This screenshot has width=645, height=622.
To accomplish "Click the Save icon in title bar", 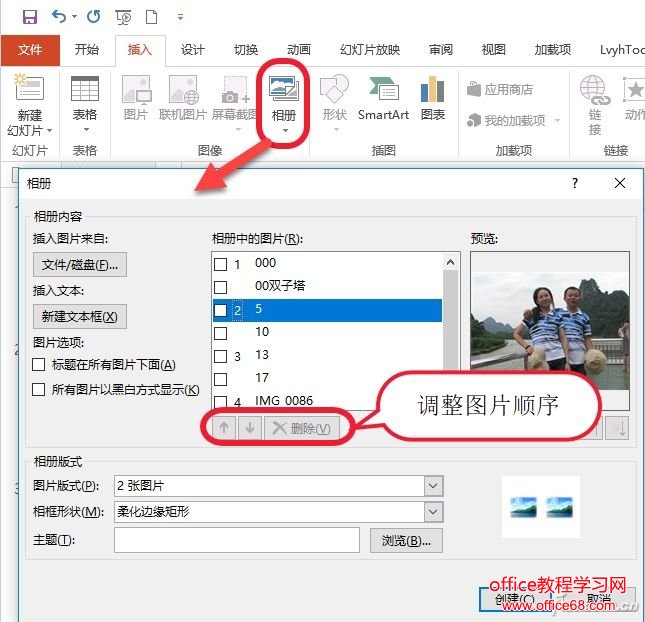I will [29, 17].
